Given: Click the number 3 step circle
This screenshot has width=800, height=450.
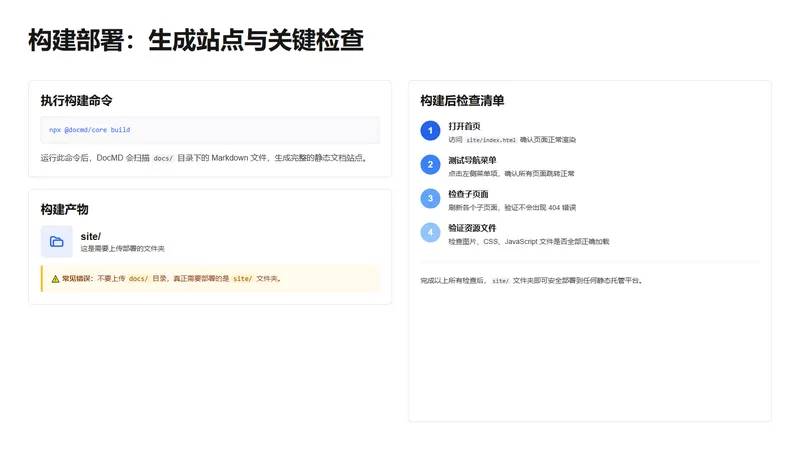Looking at the screenshot, I should point(430,198).
